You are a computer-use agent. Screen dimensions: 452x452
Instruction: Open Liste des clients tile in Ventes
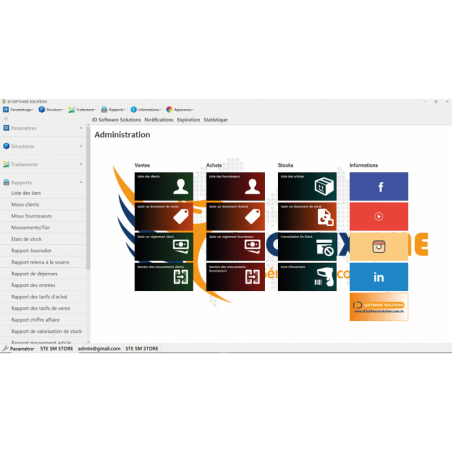click(164, 186)
